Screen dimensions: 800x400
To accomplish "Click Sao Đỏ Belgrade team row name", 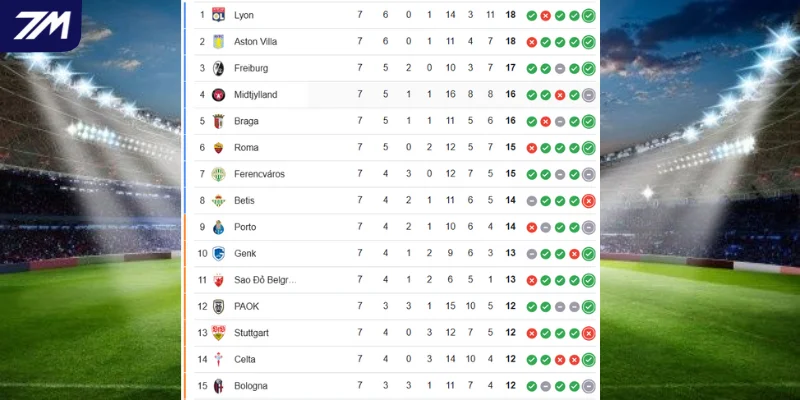I will [265, 280].
